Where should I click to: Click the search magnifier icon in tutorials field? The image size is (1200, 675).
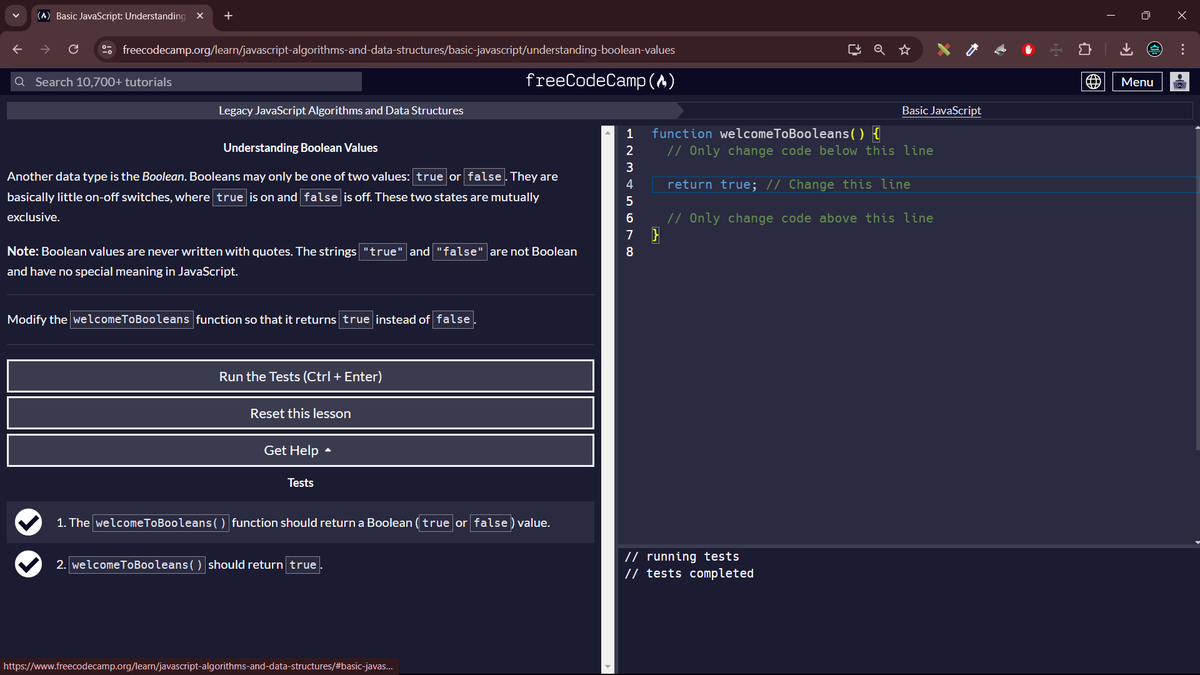[x=20, y=82]
